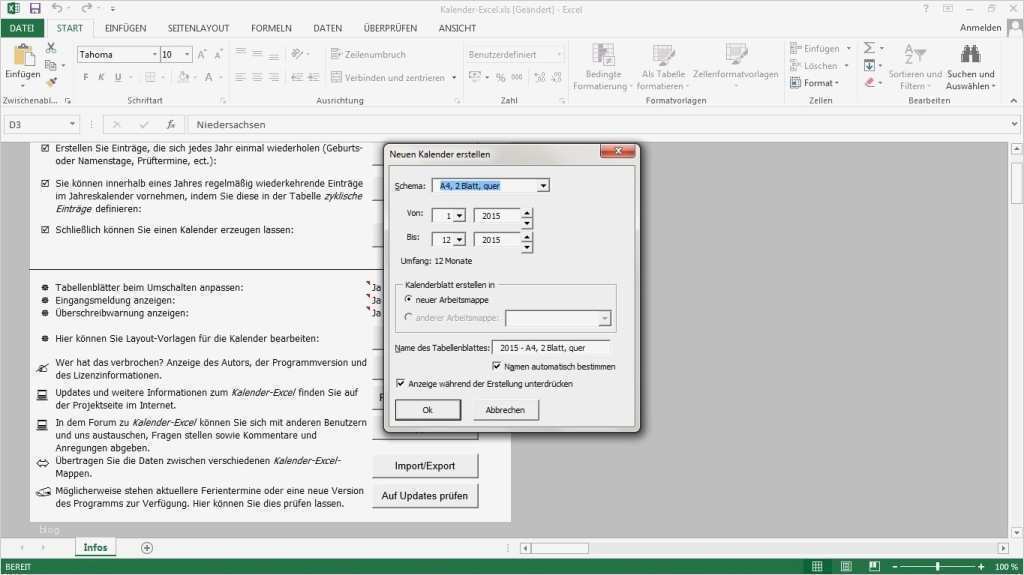Click the Undo arrow icon
The image size is (1024, 575).
(57, 8)
